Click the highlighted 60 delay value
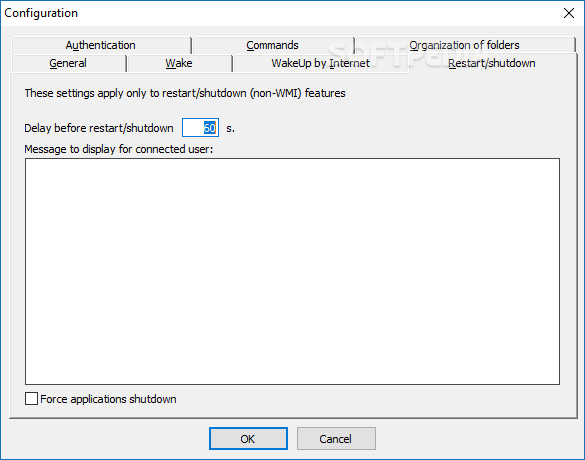 click(210, 128)
